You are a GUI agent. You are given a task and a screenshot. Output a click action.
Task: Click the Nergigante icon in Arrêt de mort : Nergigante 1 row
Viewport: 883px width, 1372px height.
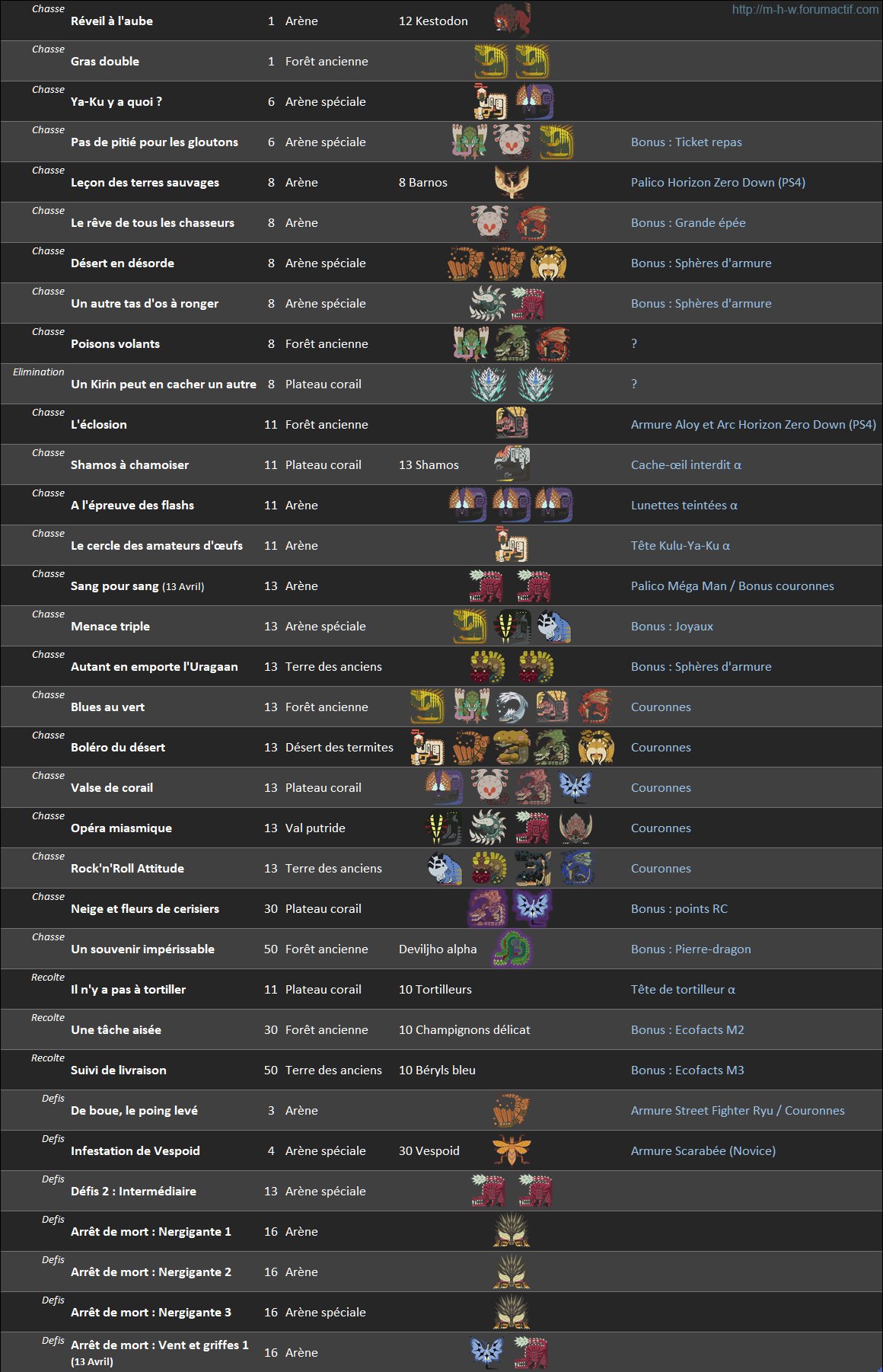[512, 1231]
